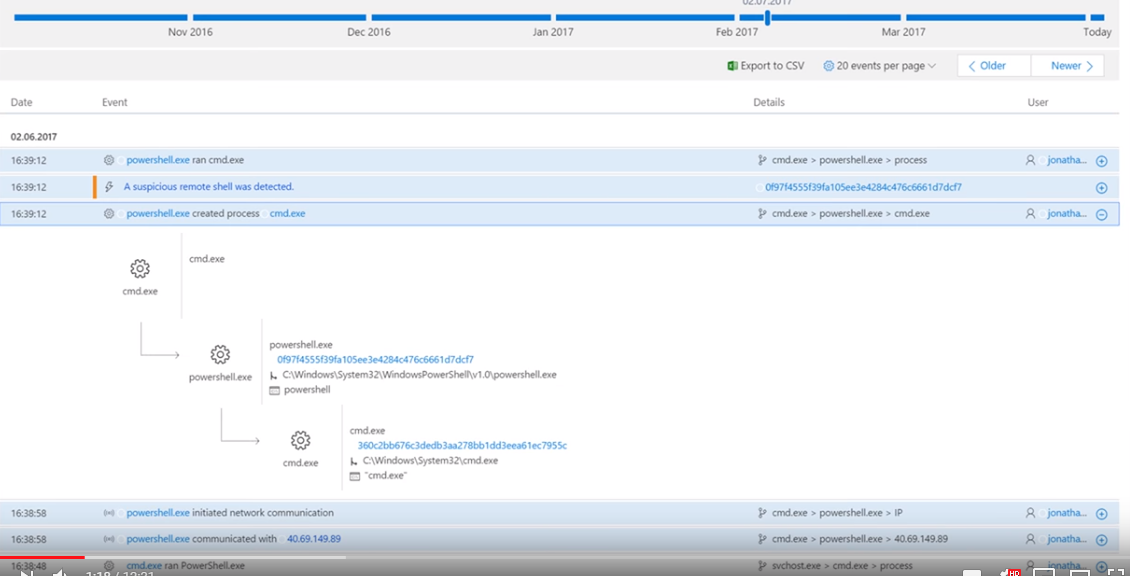Open the 20 events per page dropdown
This screenshot has width=1130, height=576.
879,66
